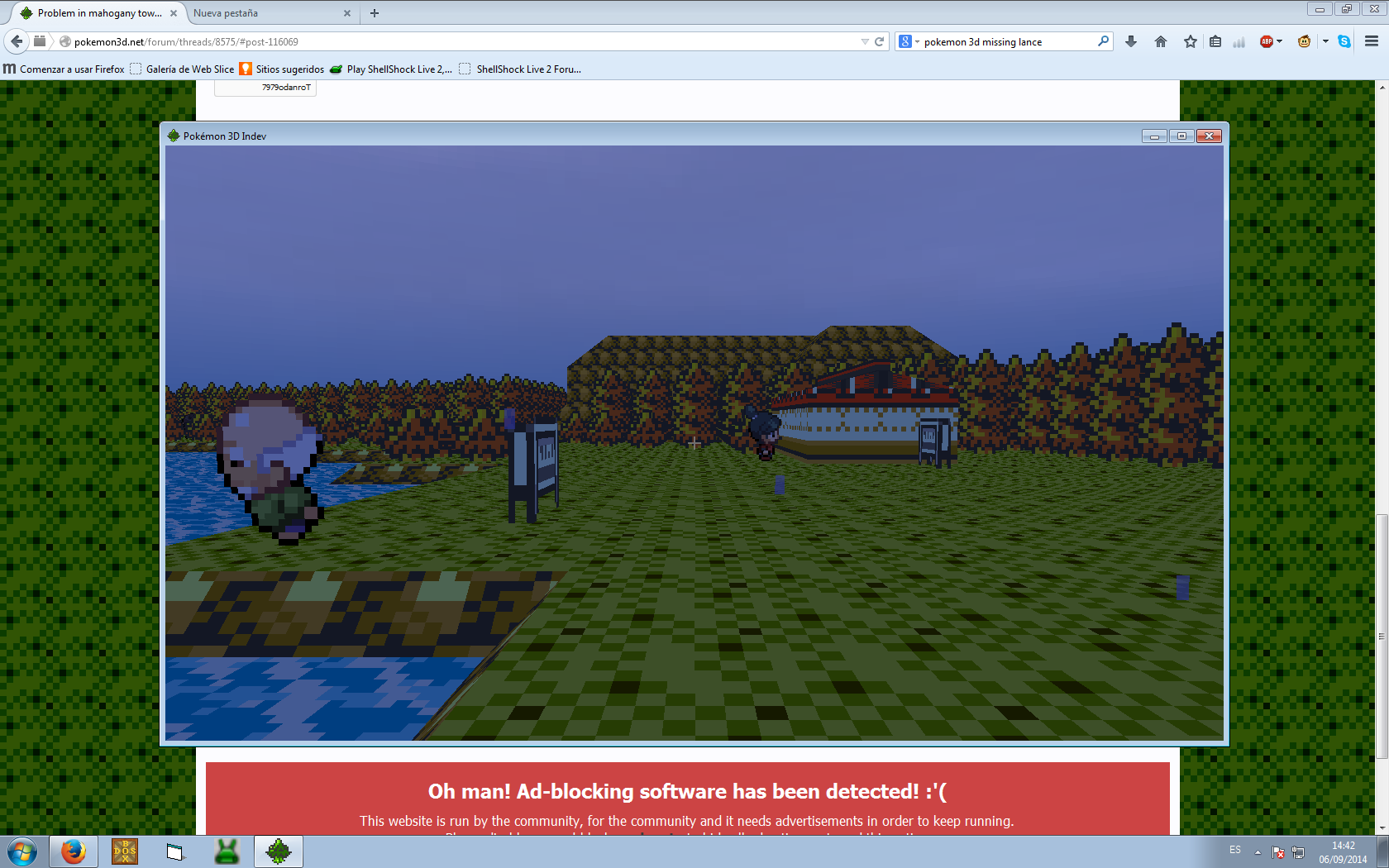This screenshot has height=868, width=1389.
Task: Click the network tray icon
Action: (x=1298, y=852)
